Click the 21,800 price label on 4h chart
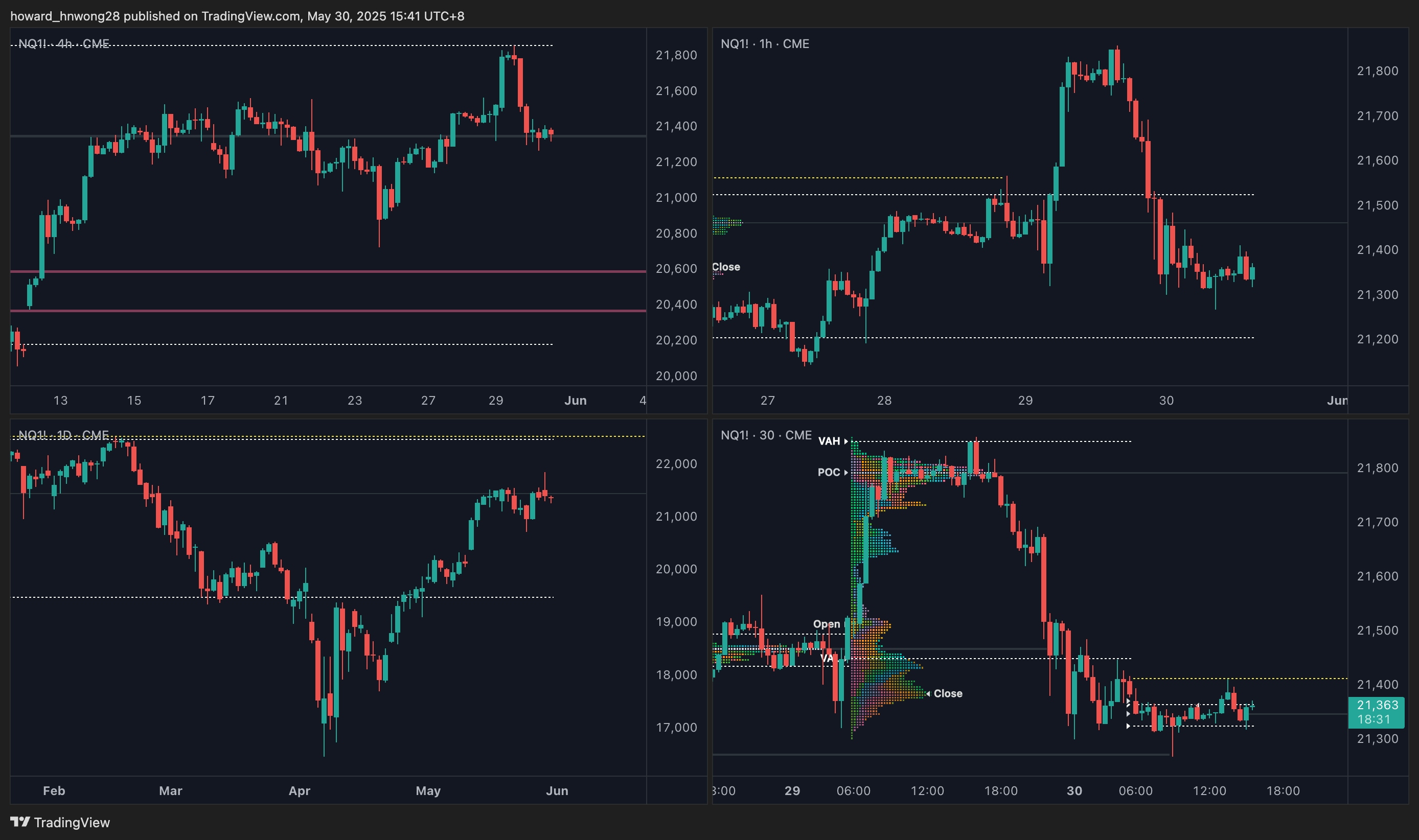Screen dimensions: 1419x840 tap(676, 55)
